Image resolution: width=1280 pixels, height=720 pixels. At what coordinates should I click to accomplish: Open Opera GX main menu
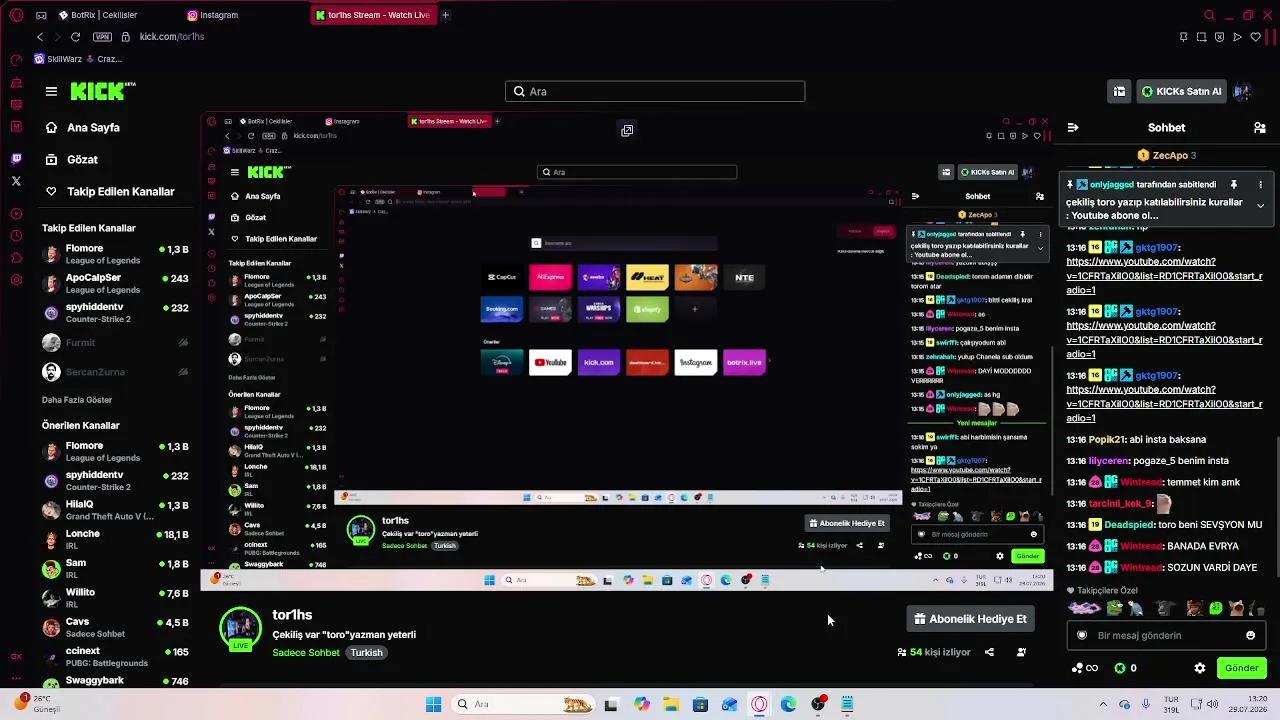coord(16,15)
